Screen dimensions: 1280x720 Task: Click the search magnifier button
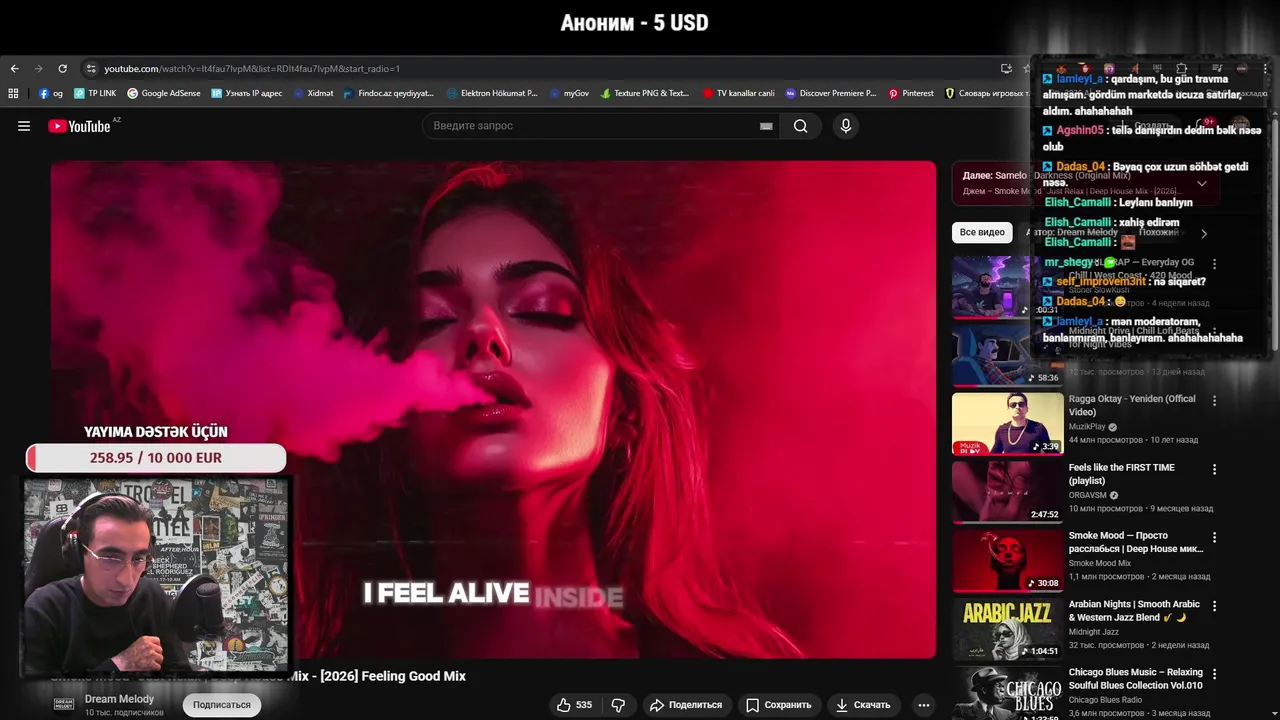[x=800, y=126]
